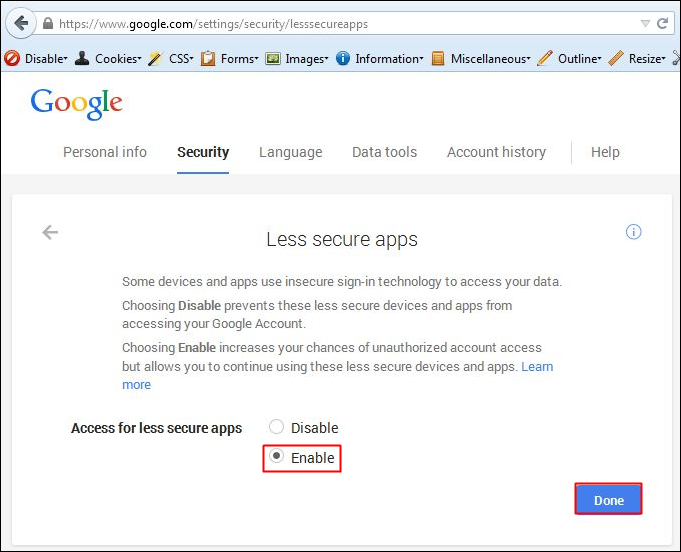Select the Disable radio button

[x=276, y=427]
